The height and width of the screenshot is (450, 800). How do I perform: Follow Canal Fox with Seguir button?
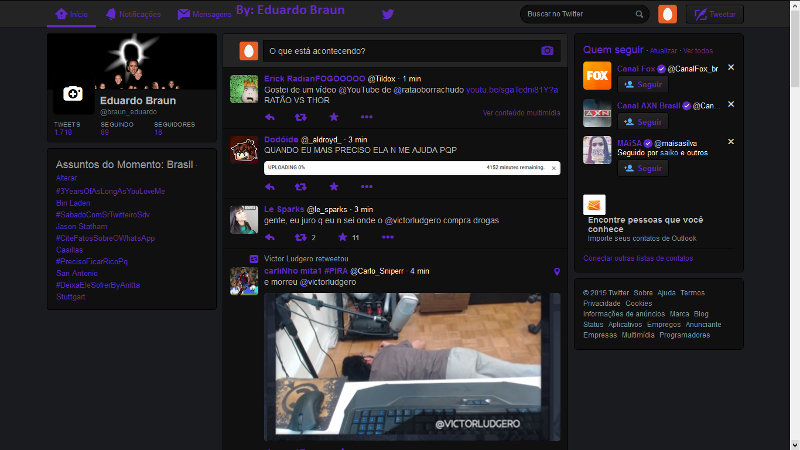643,85
